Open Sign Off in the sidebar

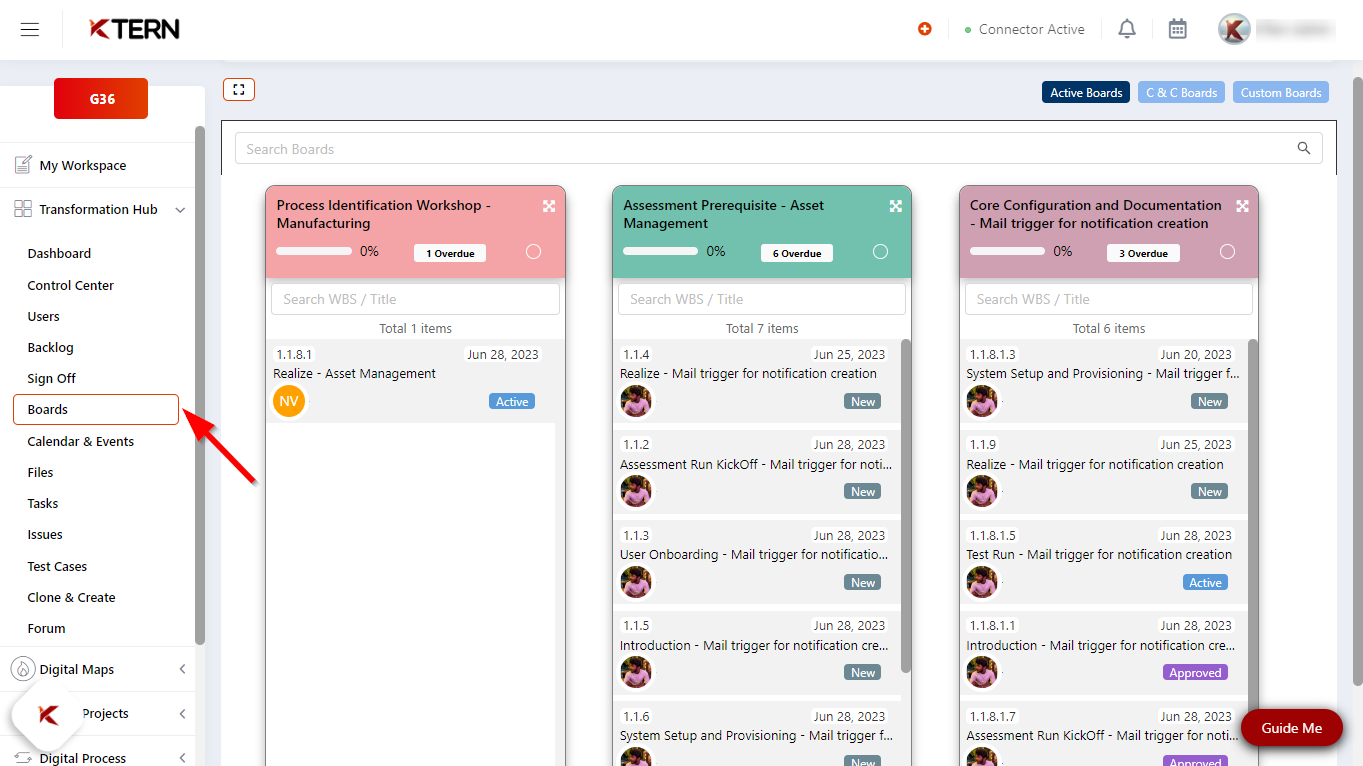[x=51, y=378]
